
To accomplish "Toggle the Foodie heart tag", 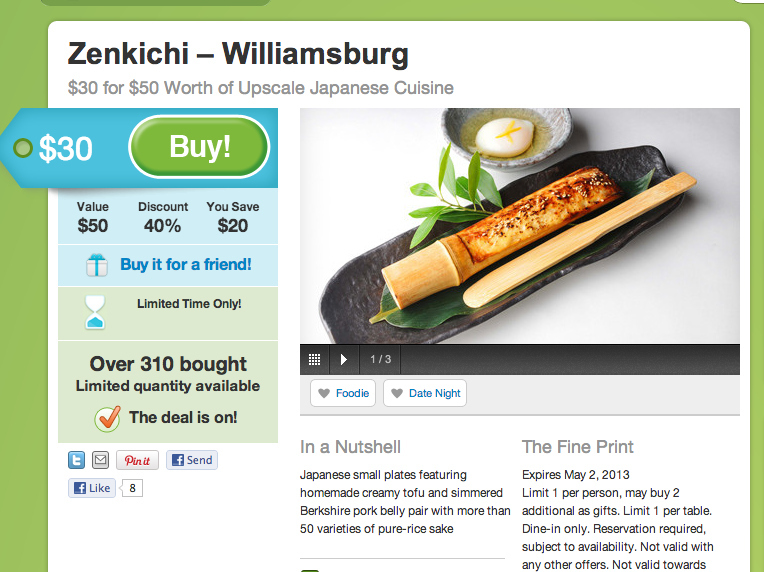I will [343, 393].
